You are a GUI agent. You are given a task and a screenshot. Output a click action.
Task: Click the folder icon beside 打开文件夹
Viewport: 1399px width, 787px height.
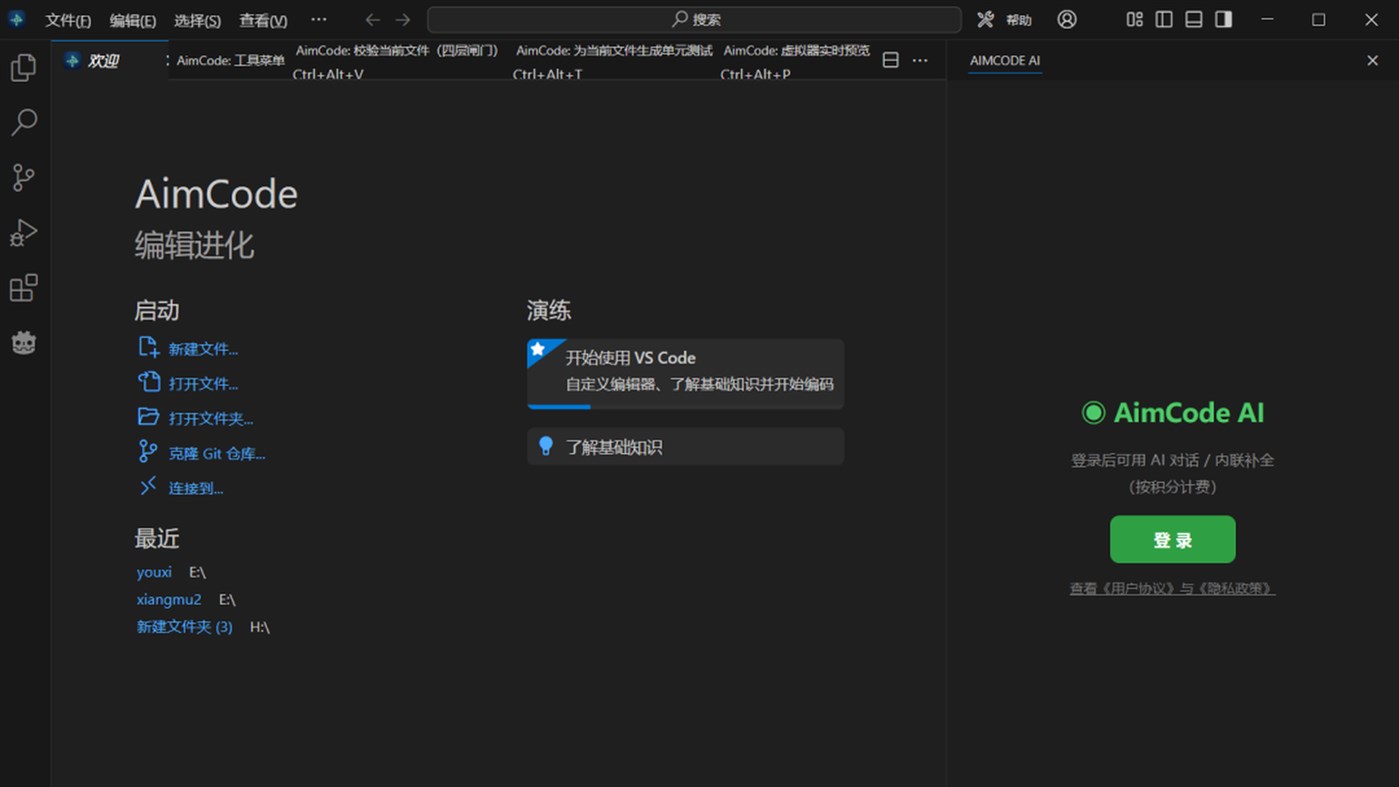[148, 417]
